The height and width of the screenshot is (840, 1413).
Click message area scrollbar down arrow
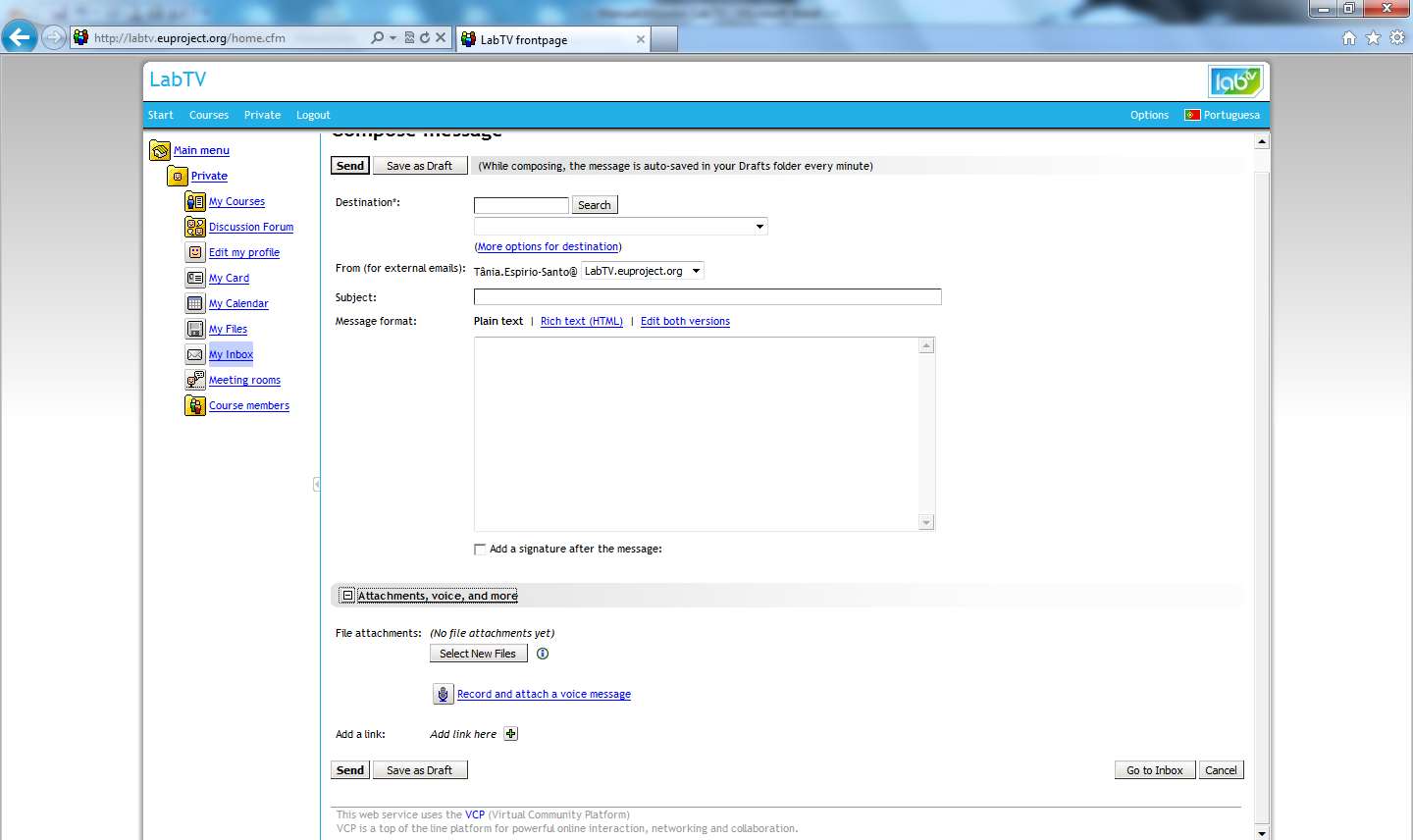(926, 523)
